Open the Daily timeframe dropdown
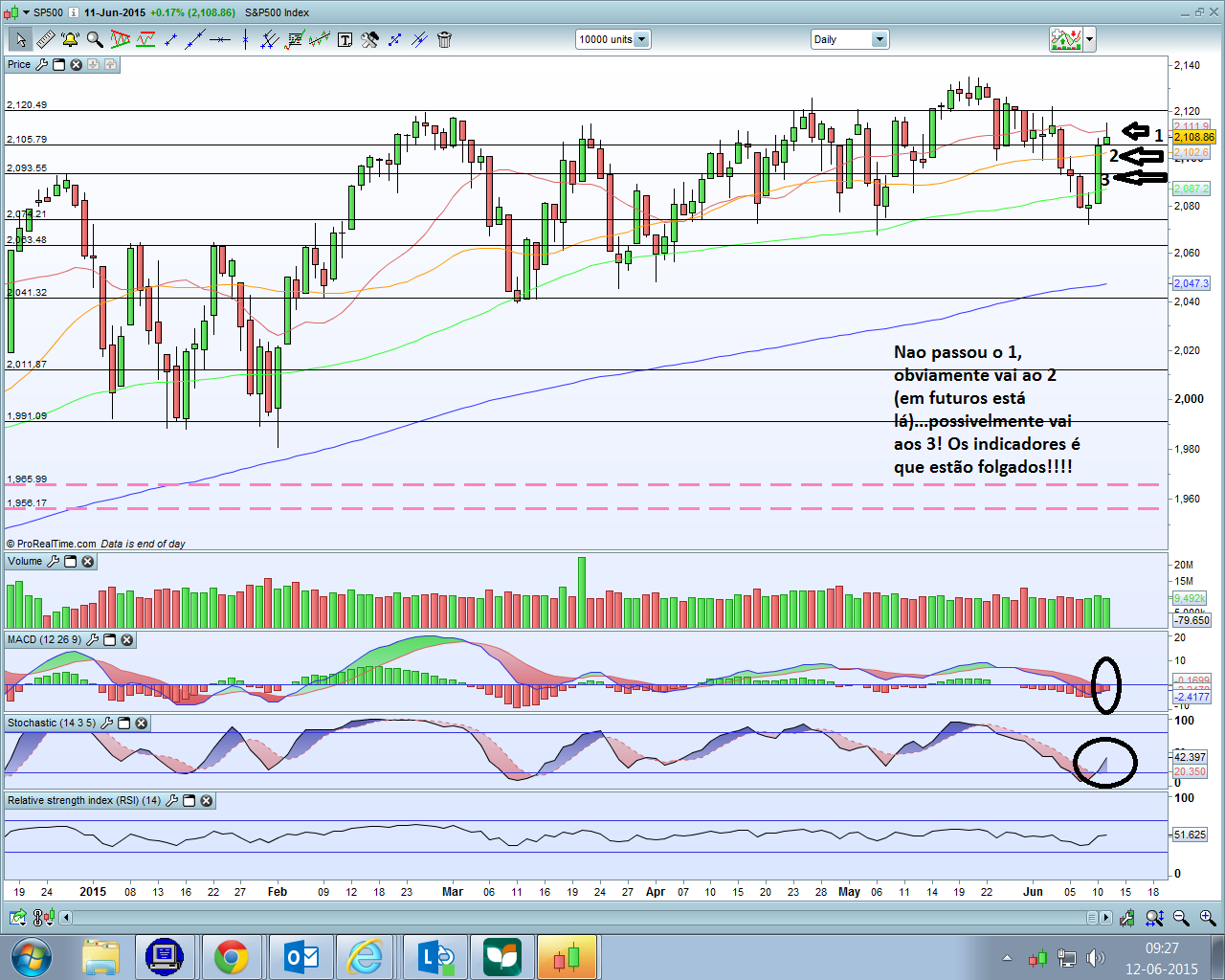 pyautogui.click(x=850, y=39)
